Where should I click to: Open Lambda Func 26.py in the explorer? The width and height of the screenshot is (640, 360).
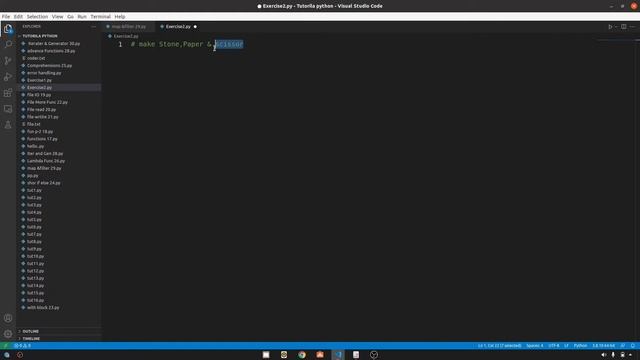59,161
